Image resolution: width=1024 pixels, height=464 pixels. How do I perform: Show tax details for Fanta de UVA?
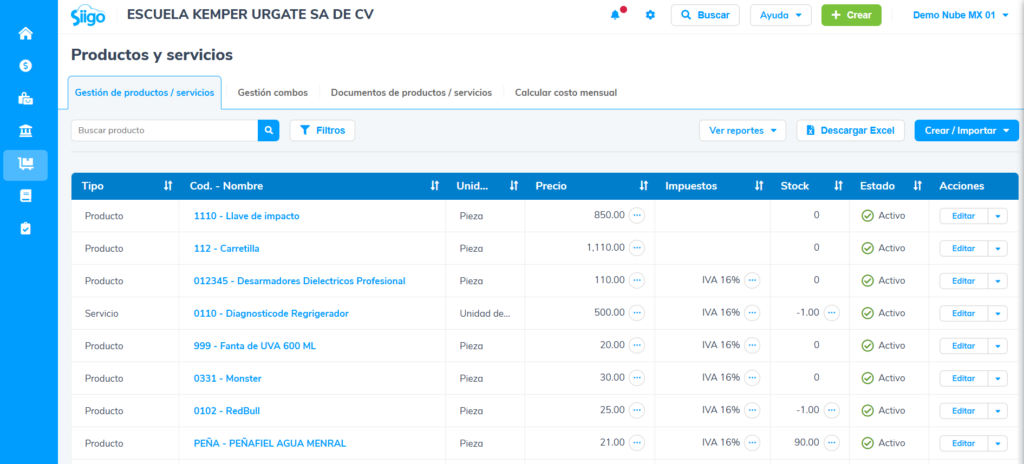click(x=752, y=345)
